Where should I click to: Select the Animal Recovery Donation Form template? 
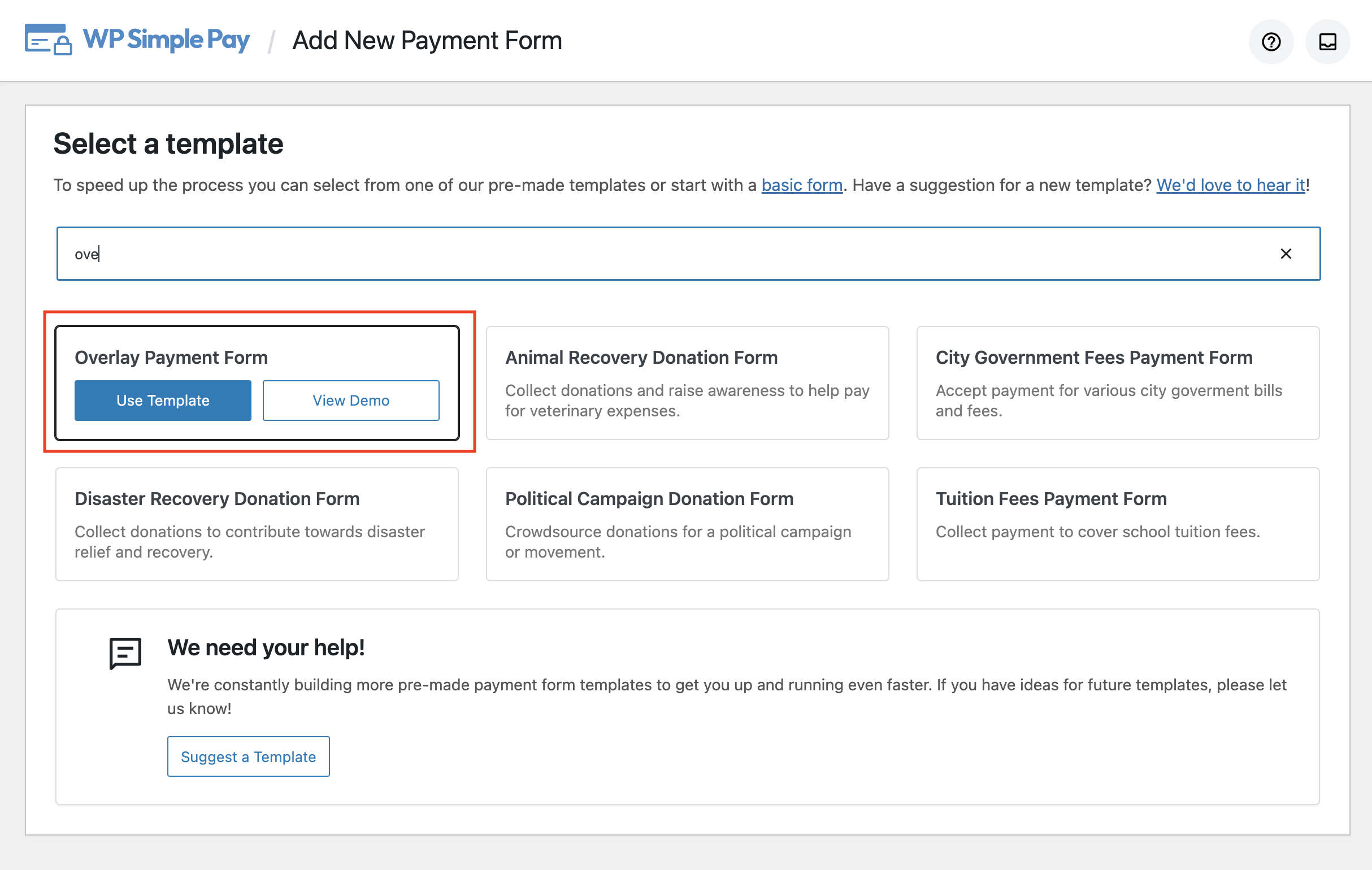point(687,383)
